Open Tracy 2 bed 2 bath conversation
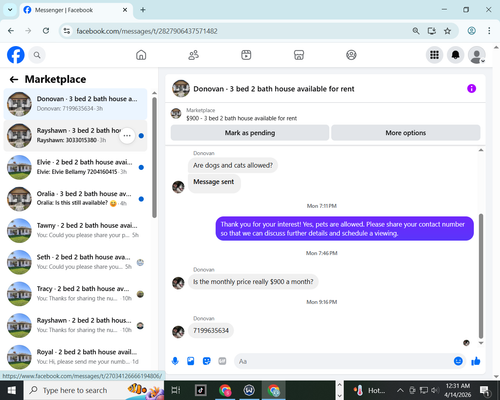This screenshot has height=400, width=500. [x=75, y=294]
